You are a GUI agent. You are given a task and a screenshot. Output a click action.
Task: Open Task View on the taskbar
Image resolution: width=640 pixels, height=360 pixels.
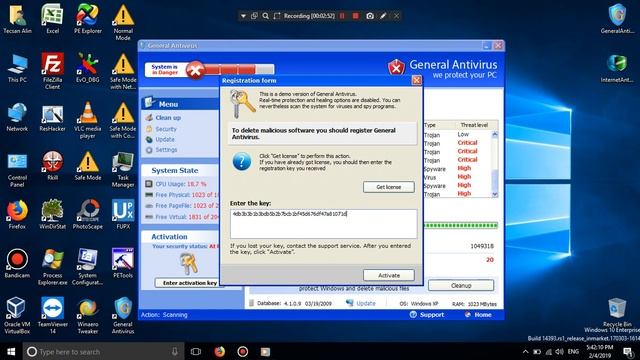coord(196,351)
